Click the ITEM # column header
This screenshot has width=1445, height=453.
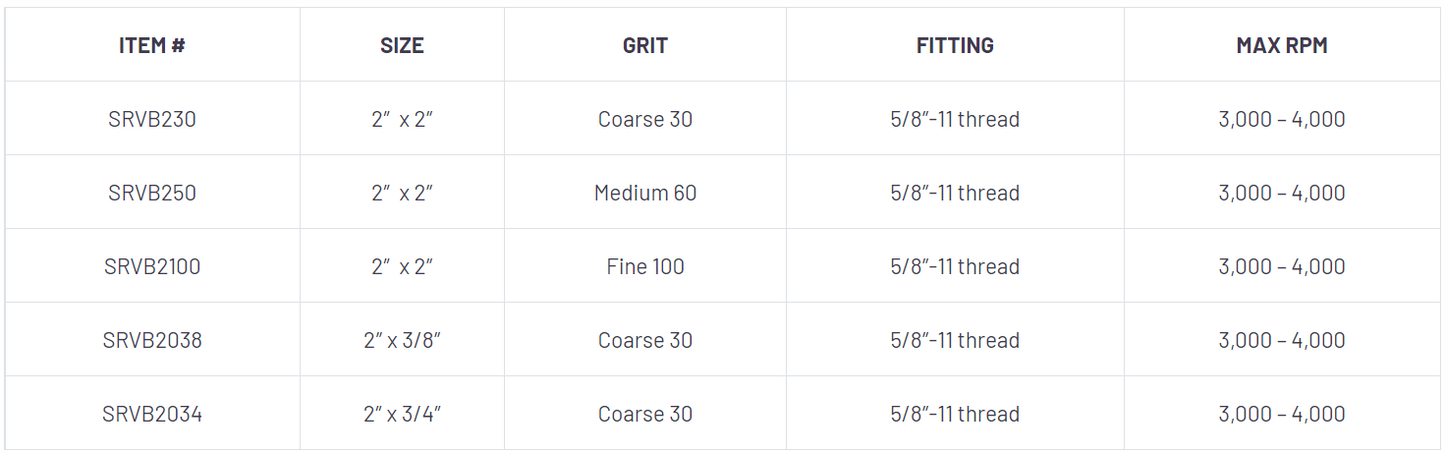tap(152, 45)
